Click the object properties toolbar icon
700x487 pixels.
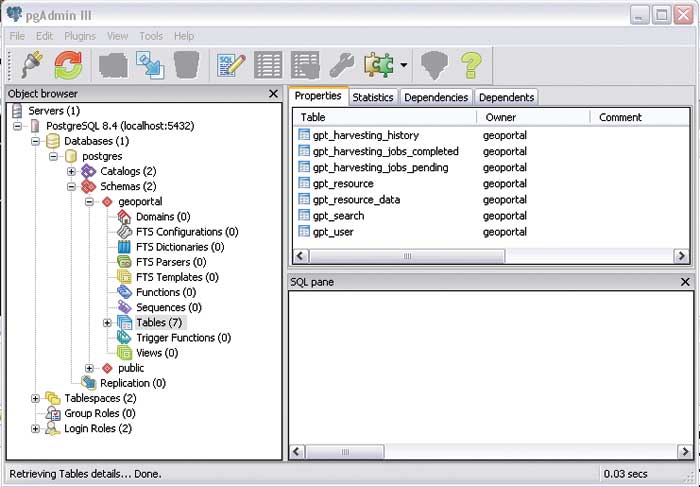(x=113, y=66)
